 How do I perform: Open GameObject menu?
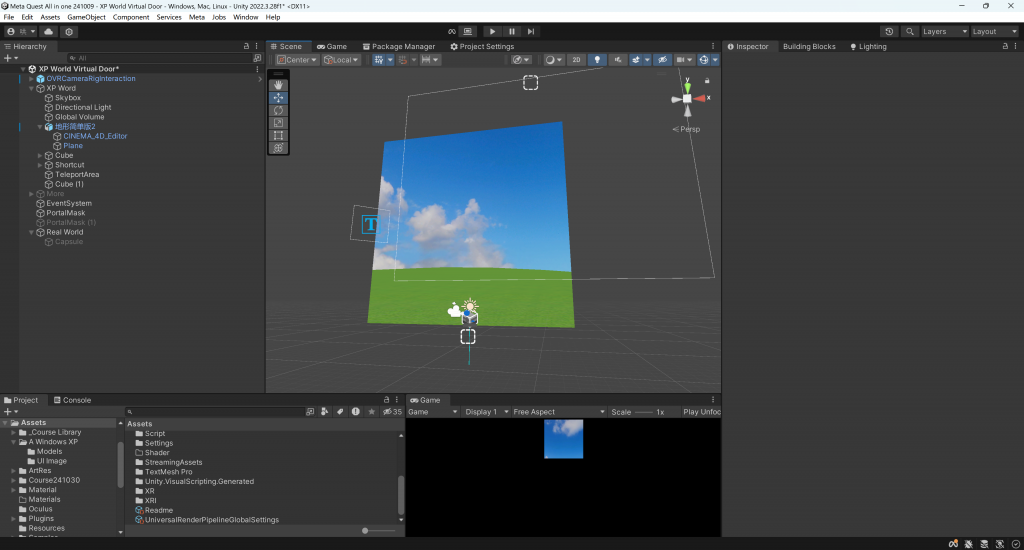pos(86,17)
